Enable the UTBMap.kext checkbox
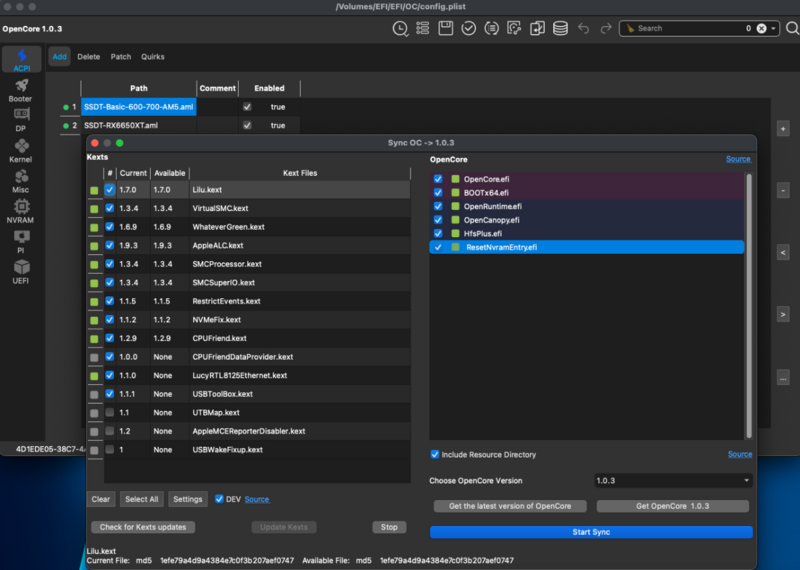 pyautogui.click(x=110, y=412)
